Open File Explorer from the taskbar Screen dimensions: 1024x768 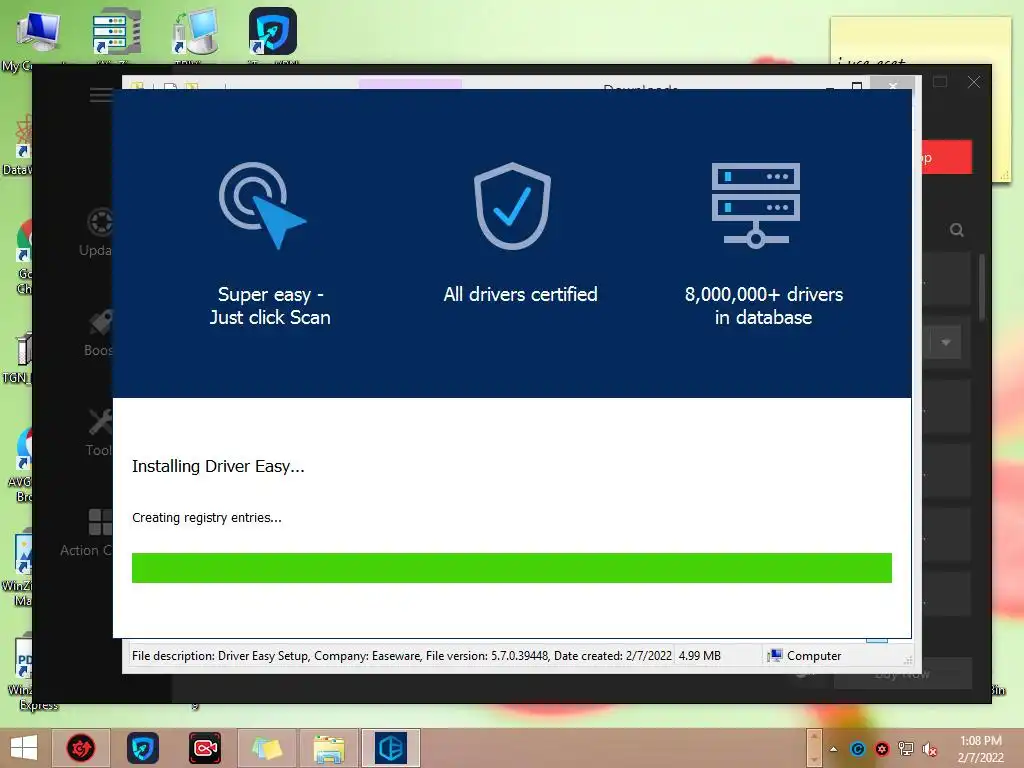pyautogui.click(x=328, y=748)
